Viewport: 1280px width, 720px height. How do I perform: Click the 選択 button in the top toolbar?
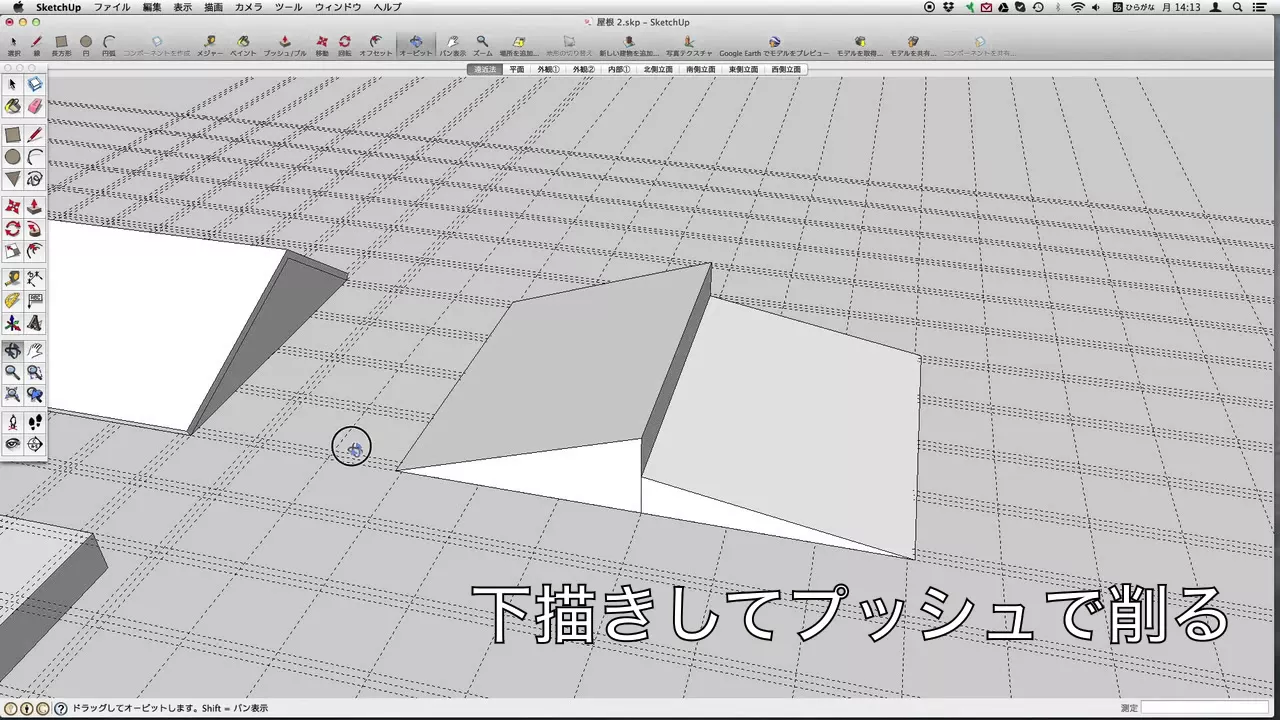(x=14, y=45)
